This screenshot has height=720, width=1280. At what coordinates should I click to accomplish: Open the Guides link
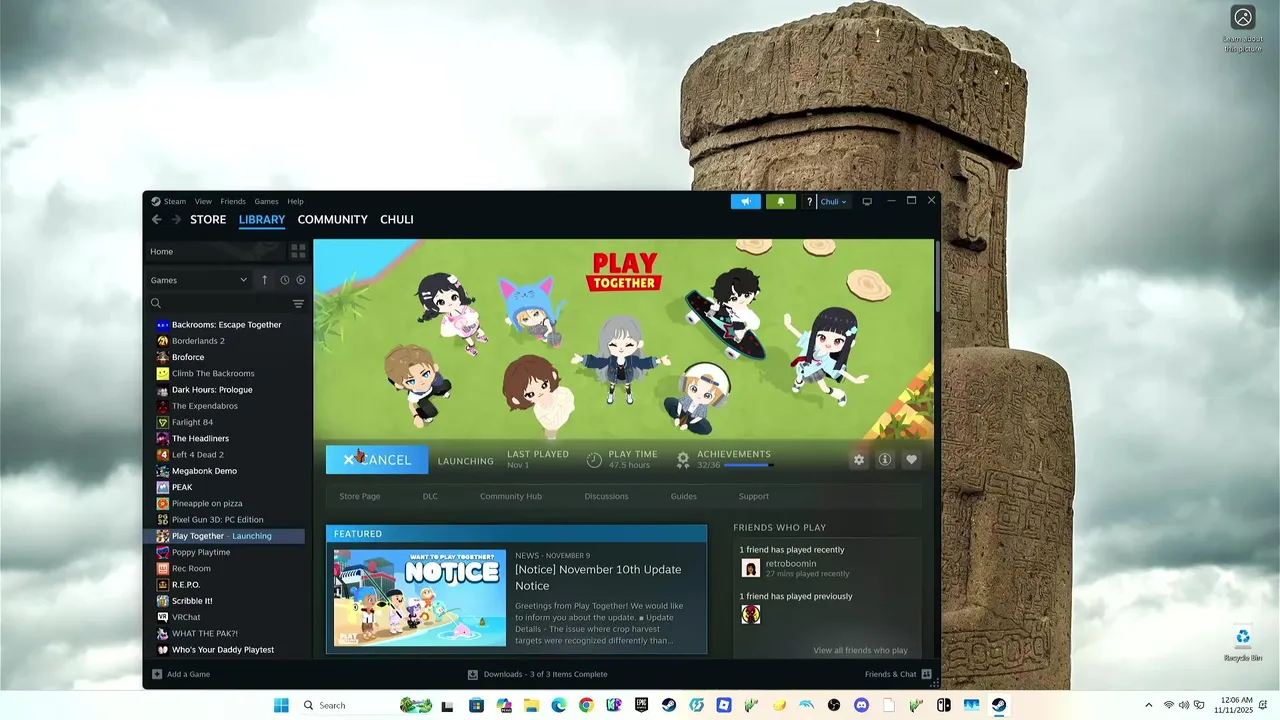pyautogui.click(x=684, y=496)
